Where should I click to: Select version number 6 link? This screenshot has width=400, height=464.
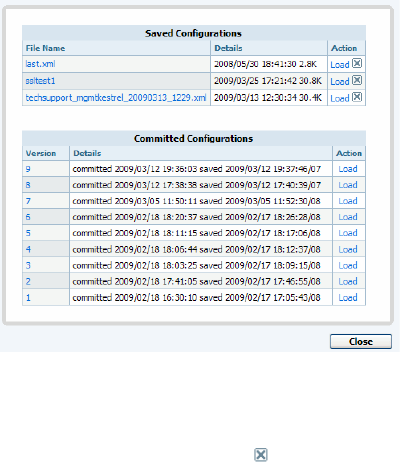[28, 217]
